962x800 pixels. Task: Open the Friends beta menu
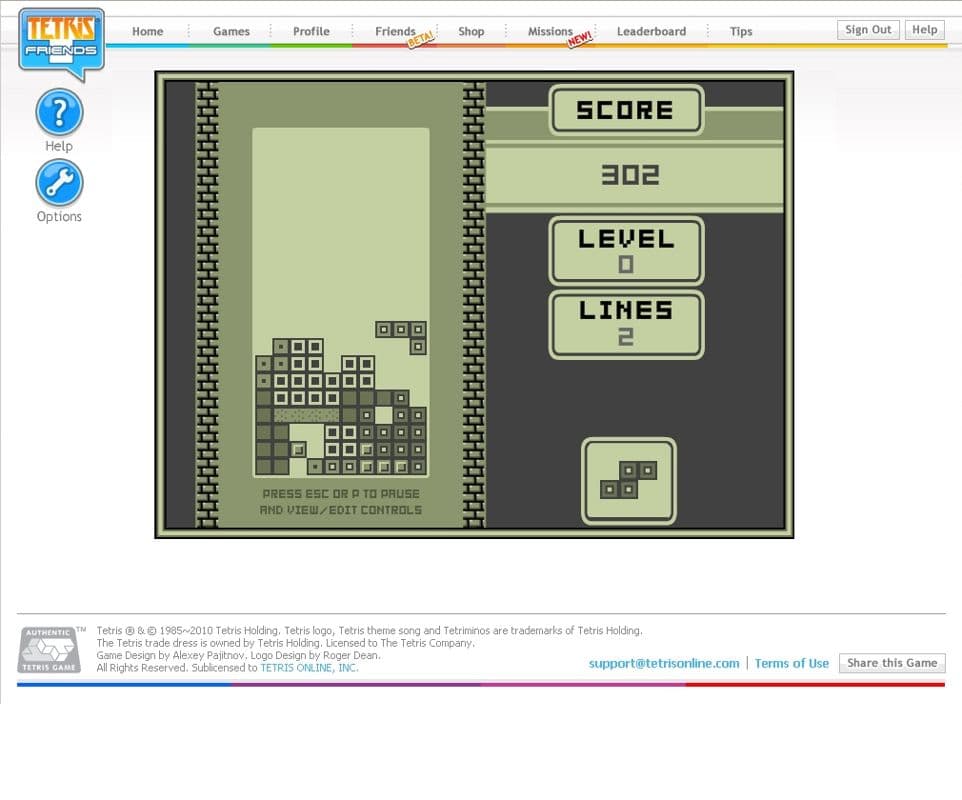click(x=396, y=31)
